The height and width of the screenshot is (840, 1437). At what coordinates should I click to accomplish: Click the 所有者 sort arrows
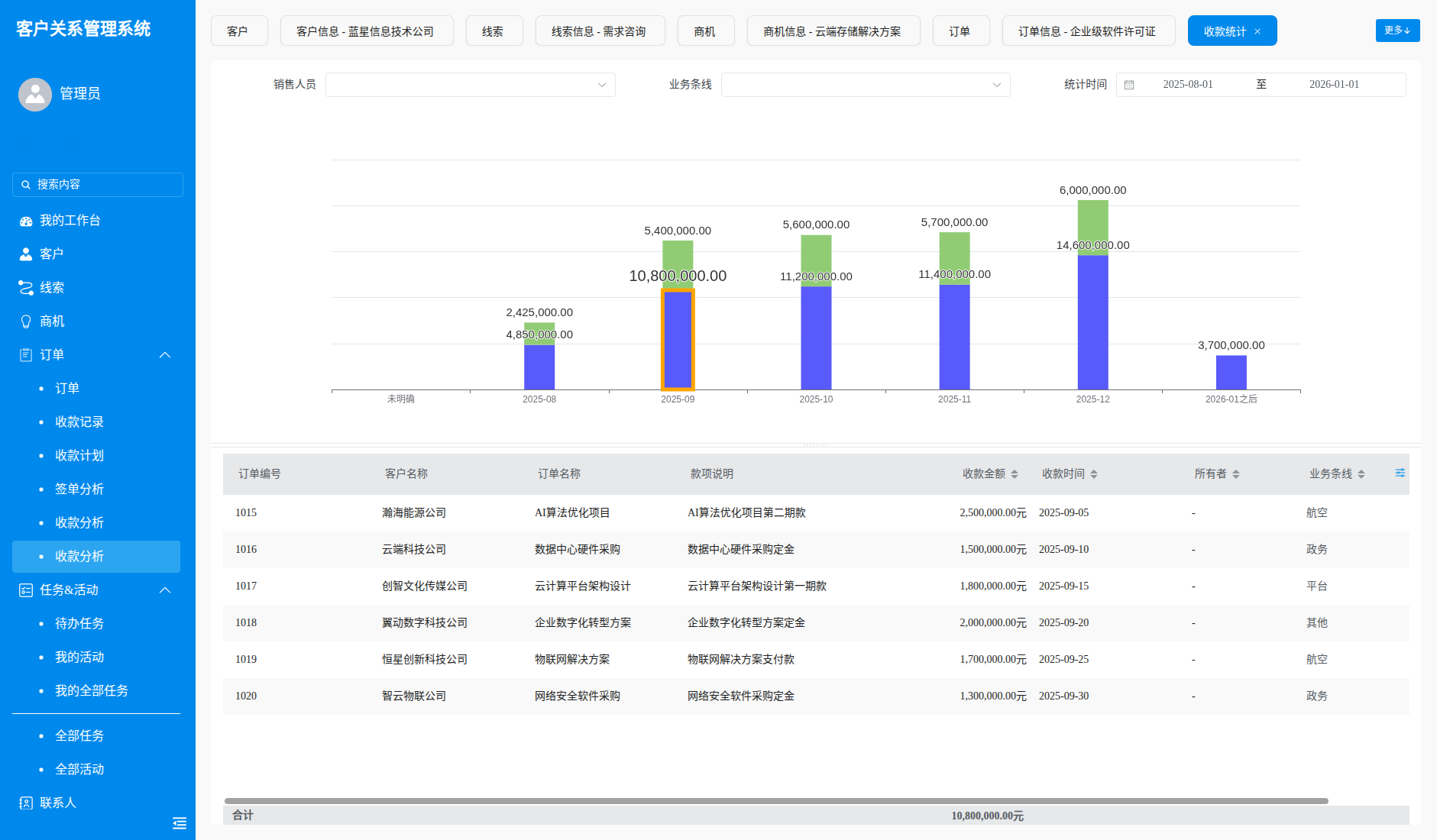[x=1235, y=474]
